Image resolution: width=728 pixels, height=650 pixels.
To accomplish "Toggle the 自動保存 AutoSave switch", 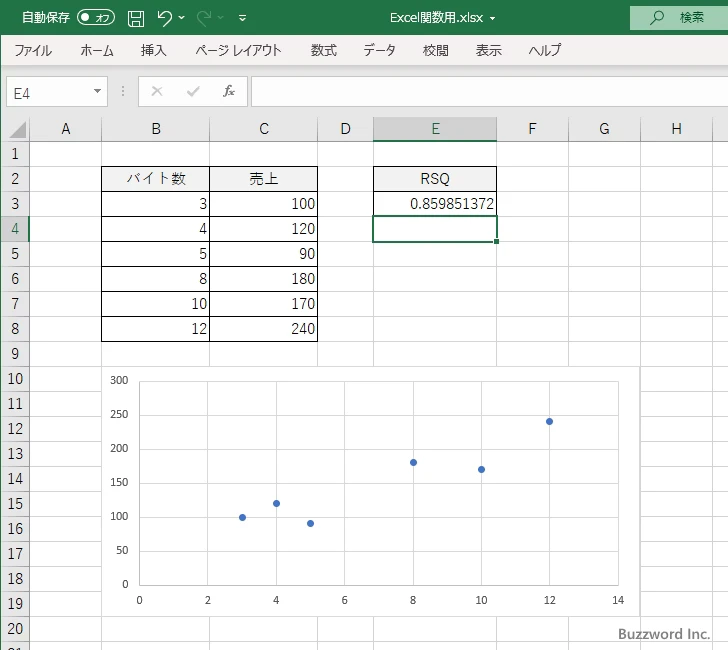I will pyautogui.click(x=96, y=18).
